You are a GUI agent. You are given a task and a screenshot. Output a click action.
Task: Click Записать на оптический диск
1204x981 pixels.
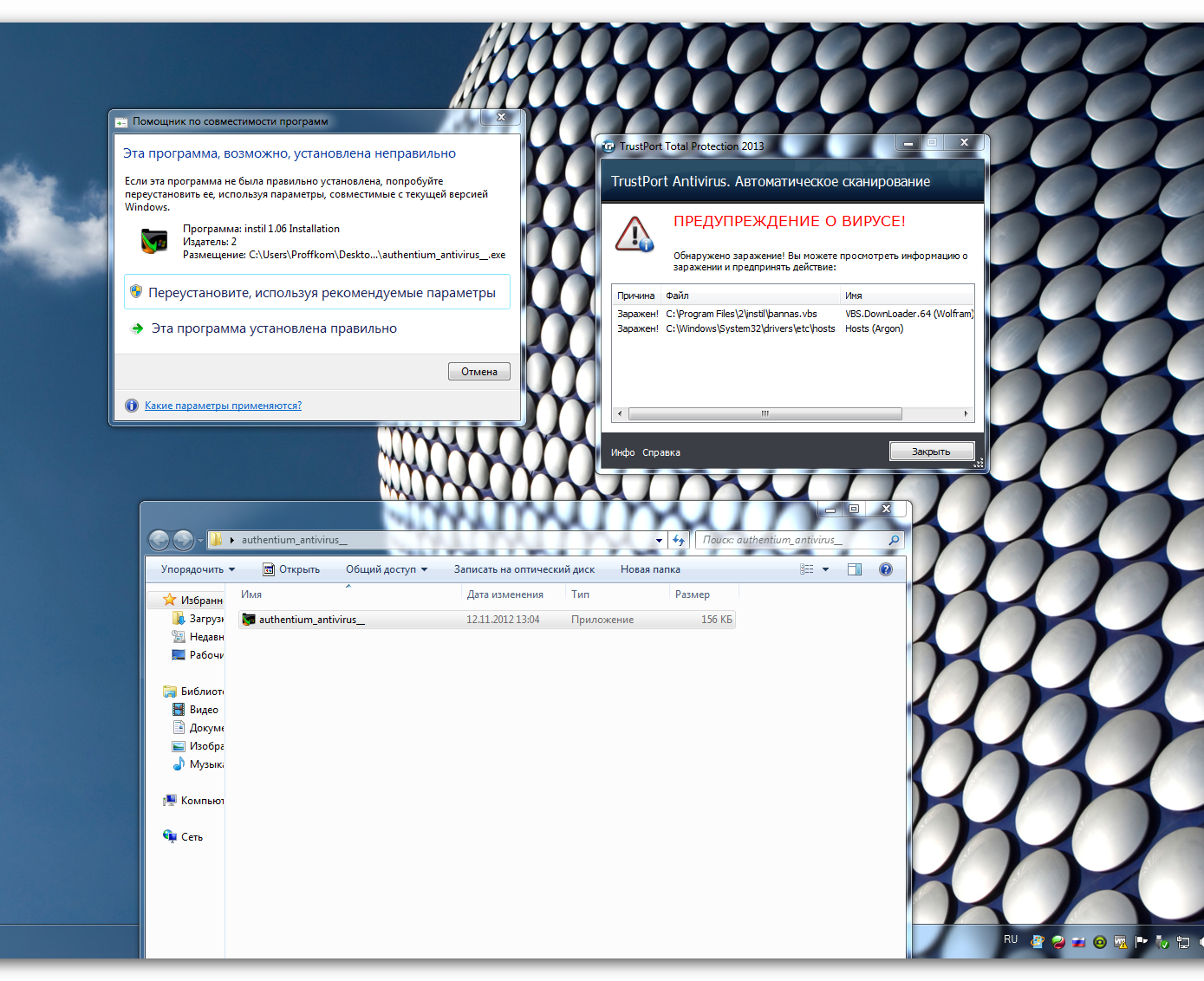pyautogui.click(x=524, y=569)
